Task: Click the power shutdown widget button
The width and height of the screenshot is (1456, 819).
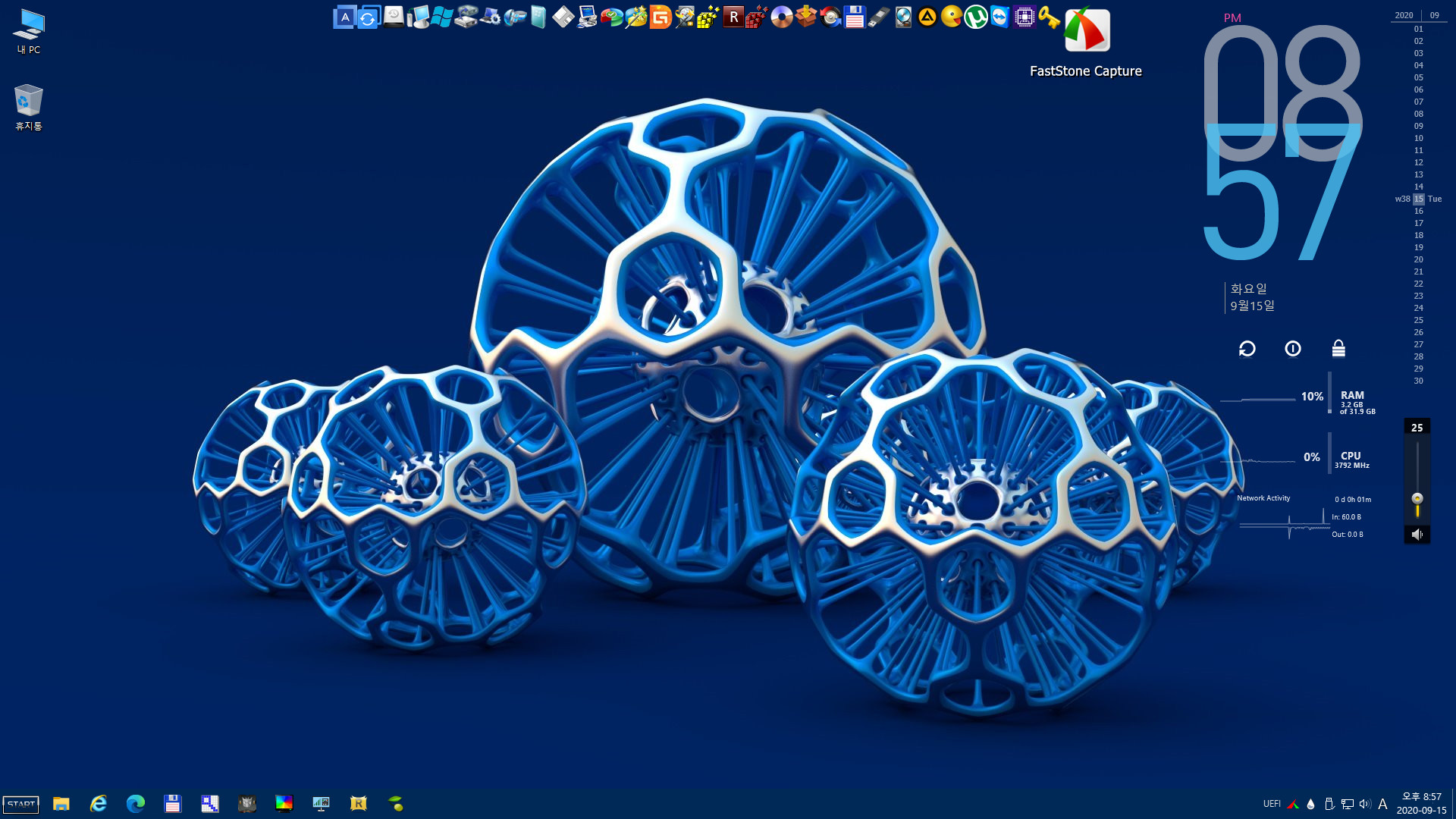Action: (1293, 348)
